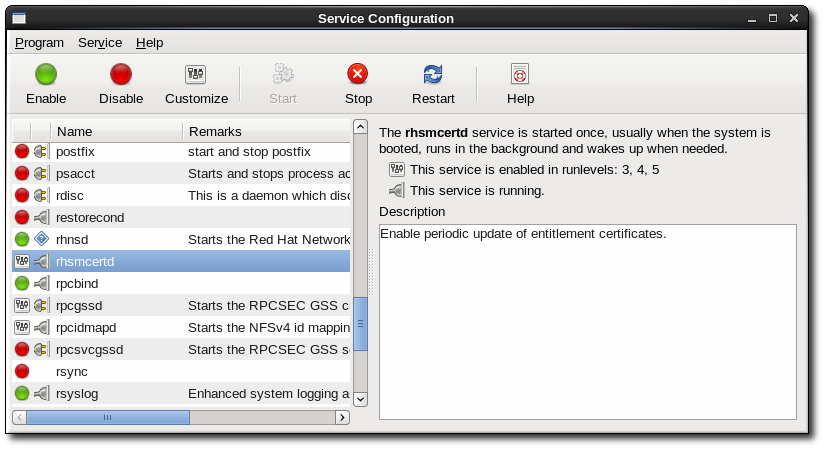Viewport: 824px width, 449px height.
Task: Click remark "Starts the Red Hat Network"
Action: click(269, 240)
